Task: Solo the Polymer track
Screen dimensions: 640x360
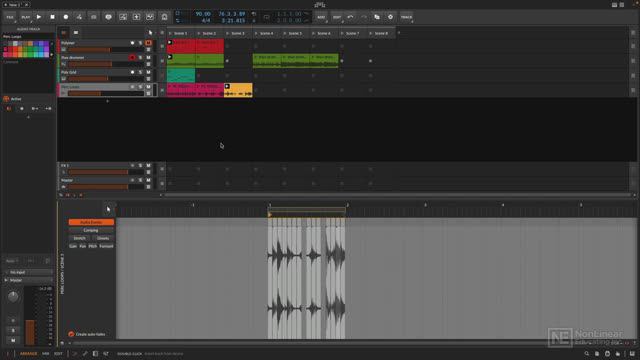Action: [x=140, y=43]
